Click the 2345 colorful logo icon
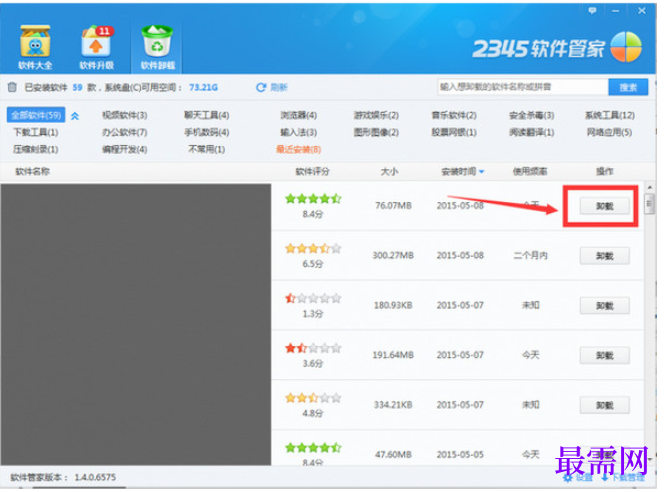Screen dimensions: 667x492 click(x=626, y=47)
